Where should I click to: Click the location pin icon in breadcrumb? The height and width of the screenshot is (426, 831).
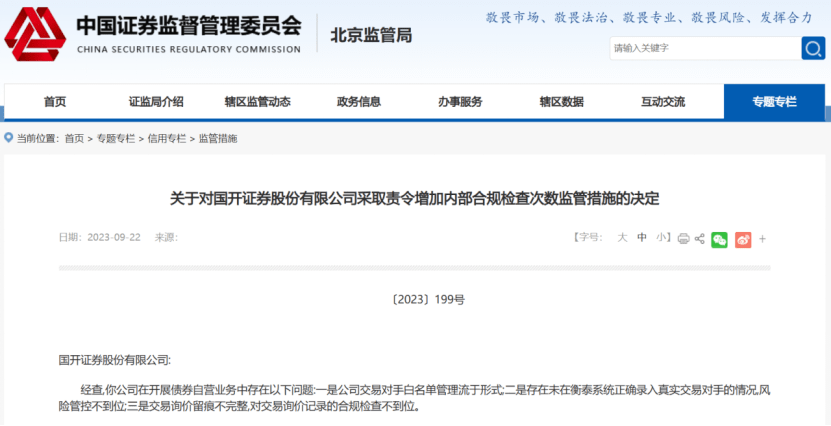(x=9, y=138)
